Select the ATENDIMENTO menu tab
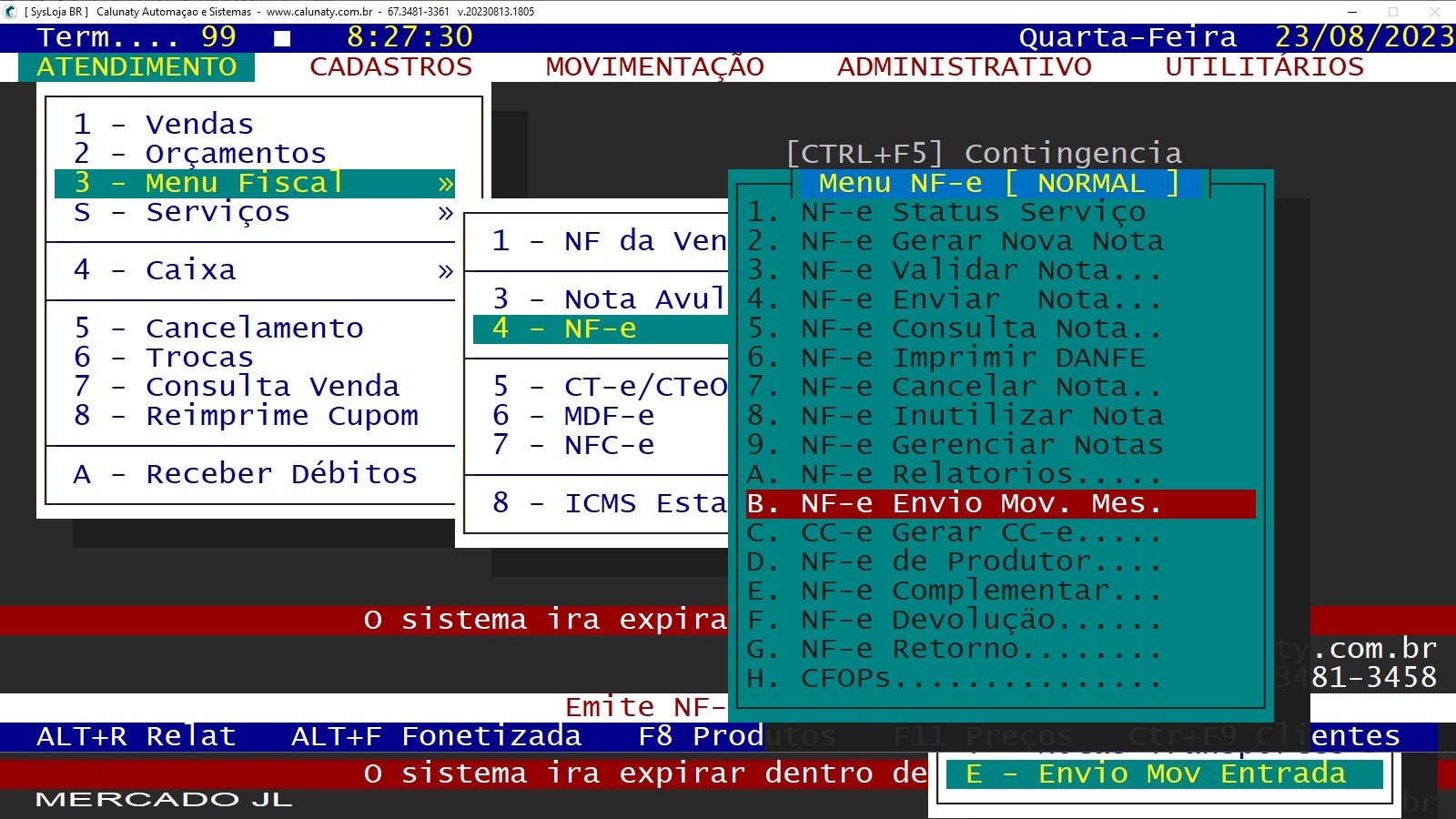 click(x=136, y=67)
